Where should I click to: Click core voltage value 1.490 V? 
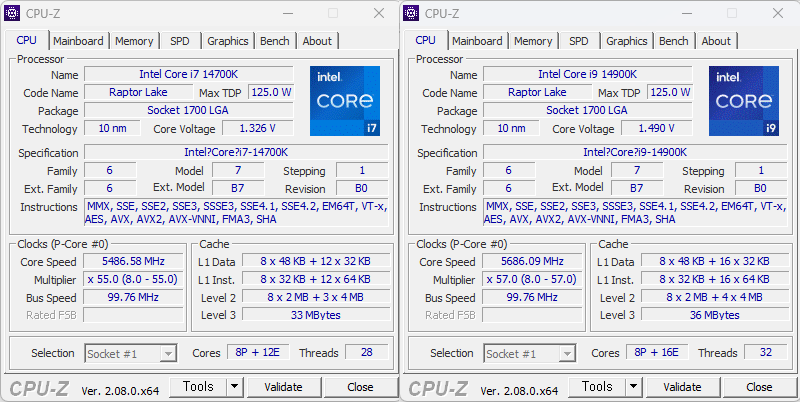point(657,128)
